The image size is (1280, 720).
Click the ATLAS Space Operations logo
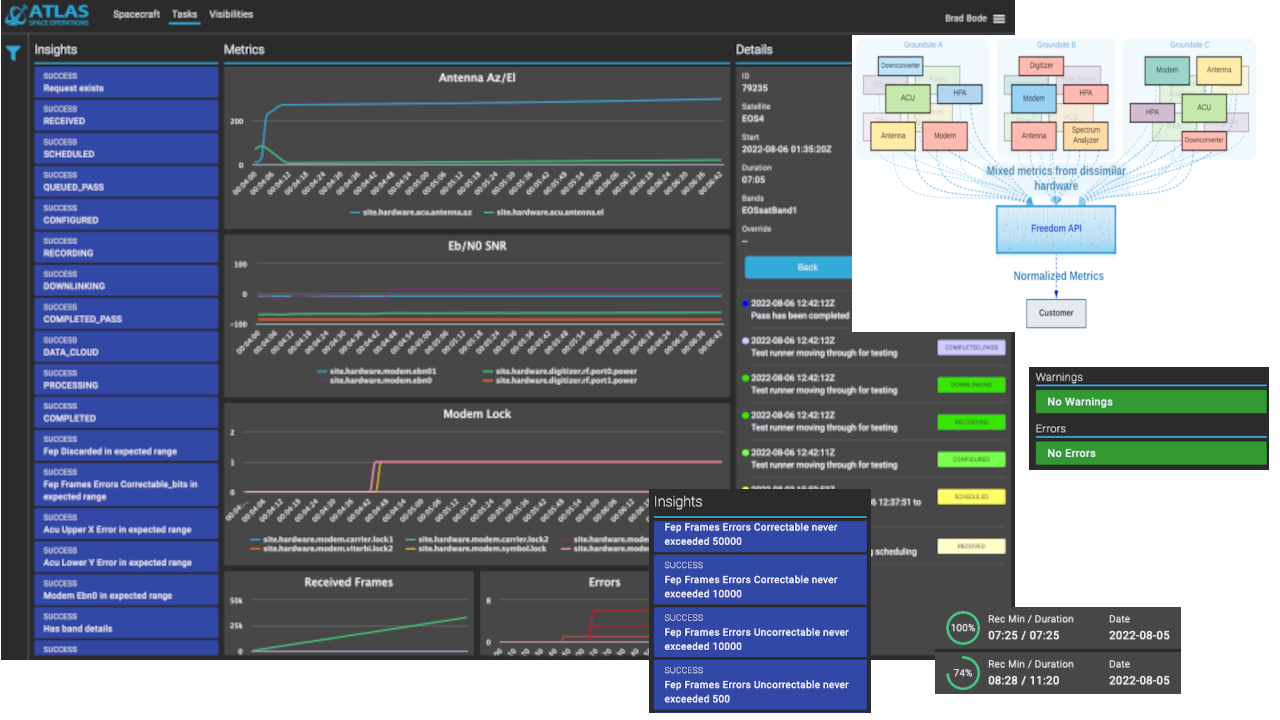point(47,15)
